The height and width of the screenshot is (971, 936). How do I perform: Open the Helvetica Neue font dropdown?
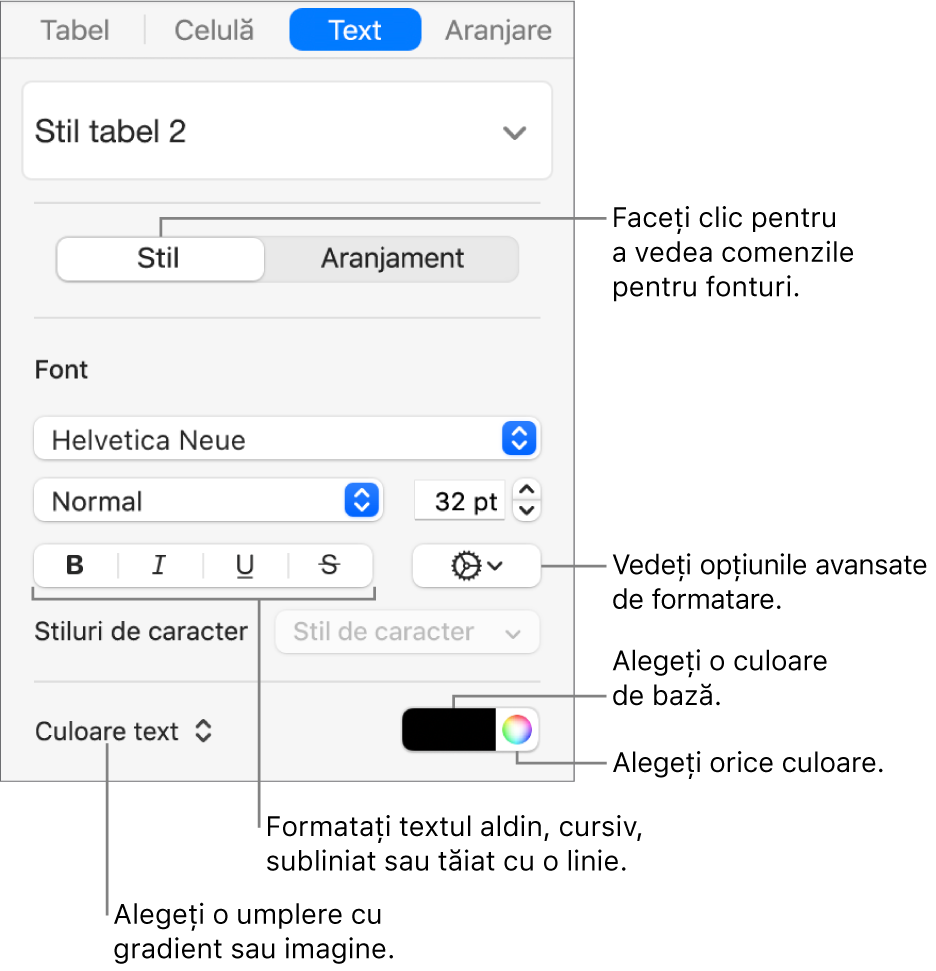[287, 438]
